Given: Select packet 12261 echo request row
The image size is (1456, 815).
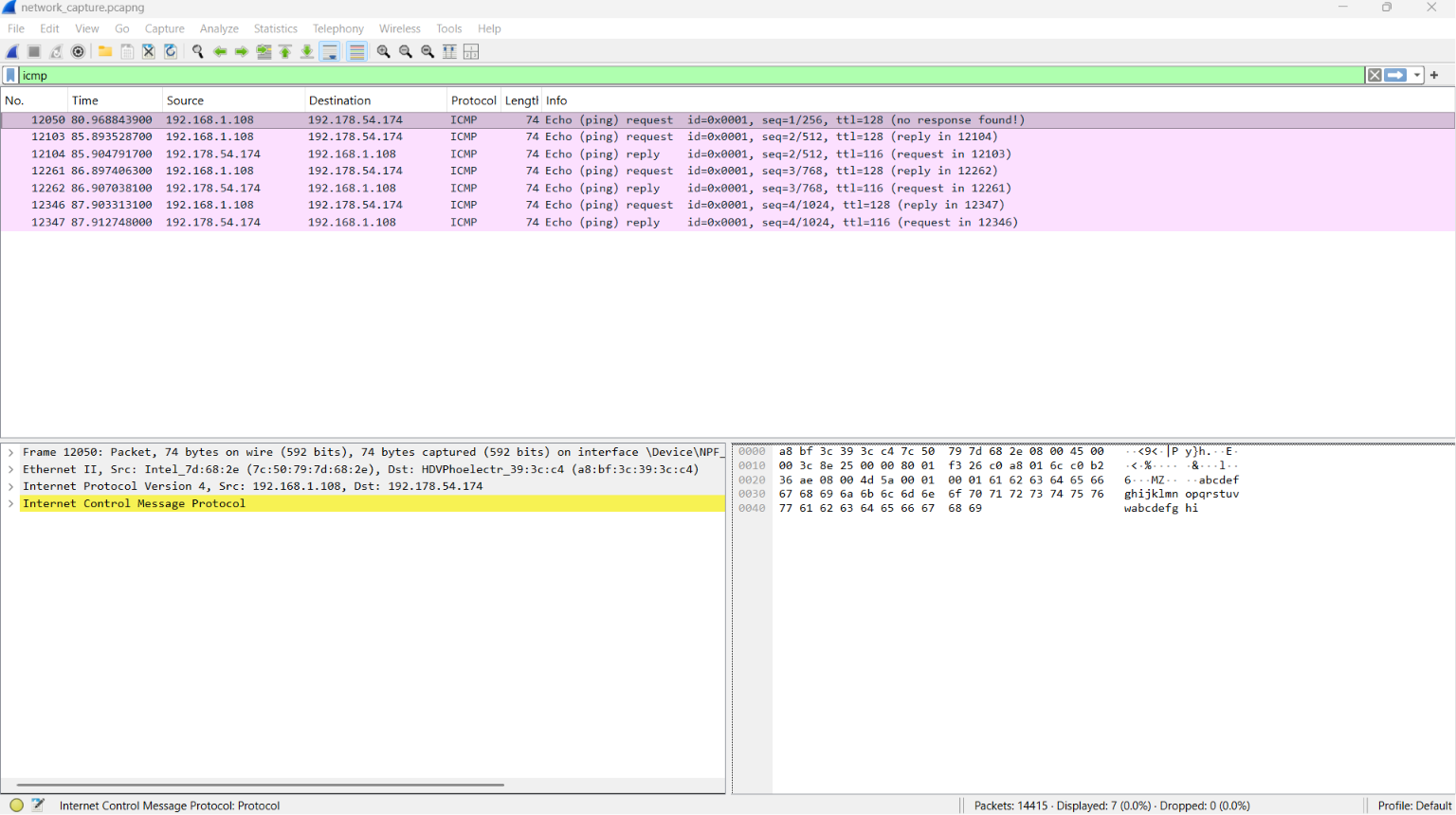Looking at the screenshot, I should (x=728, y=171).
